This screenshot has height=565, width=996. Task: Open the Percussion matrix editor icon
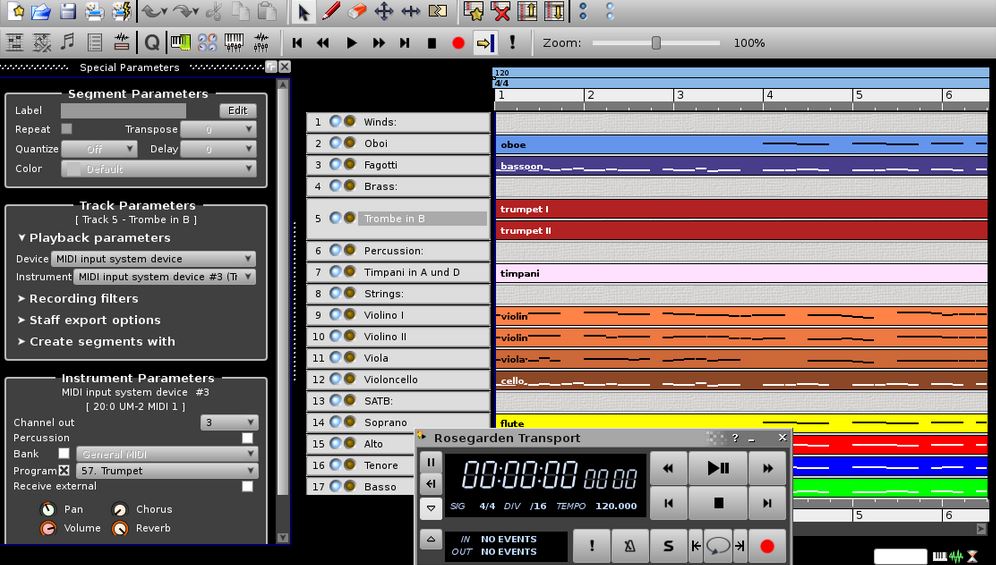click(x=42, y=43)
